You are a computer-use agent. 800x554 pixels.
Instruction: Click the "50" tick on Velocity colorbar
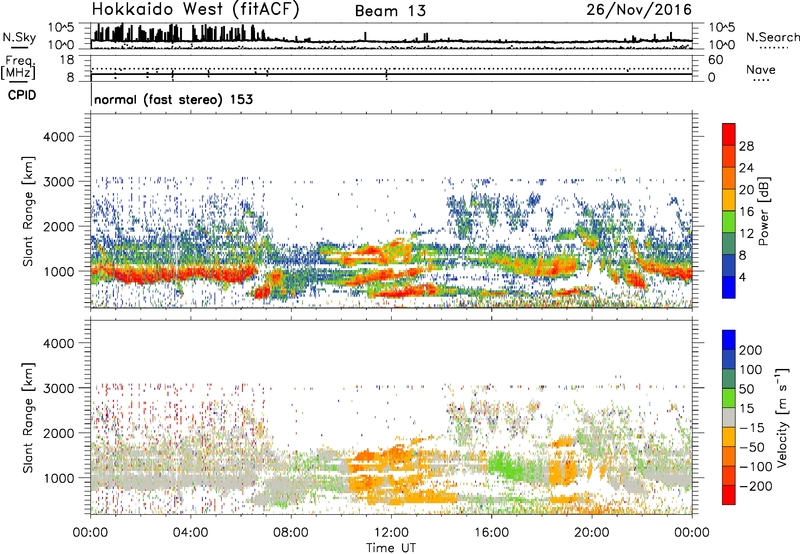click(746, 389)
